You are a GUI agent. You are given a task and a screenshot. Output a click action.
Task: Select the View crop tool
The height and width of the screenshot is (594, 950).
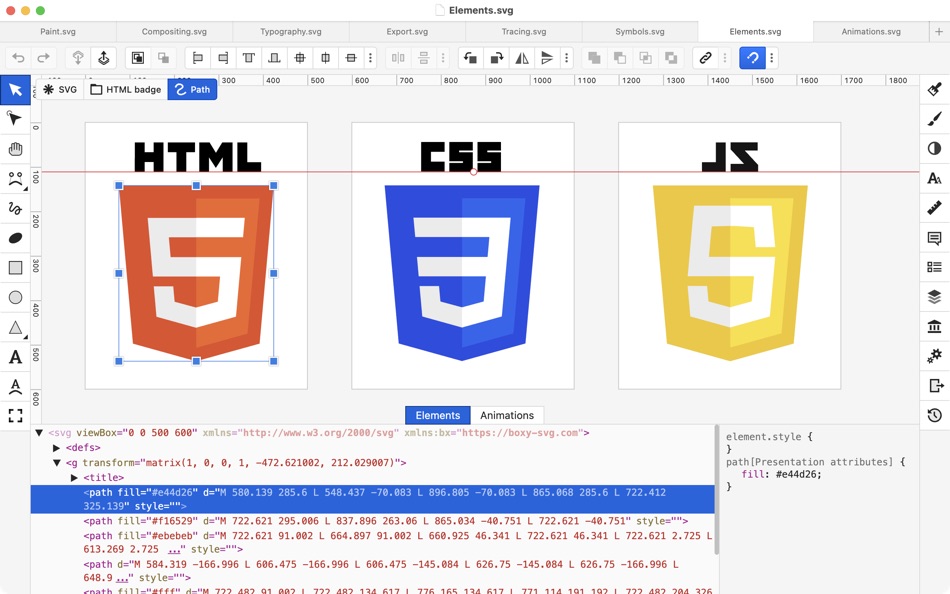[15, 415]
